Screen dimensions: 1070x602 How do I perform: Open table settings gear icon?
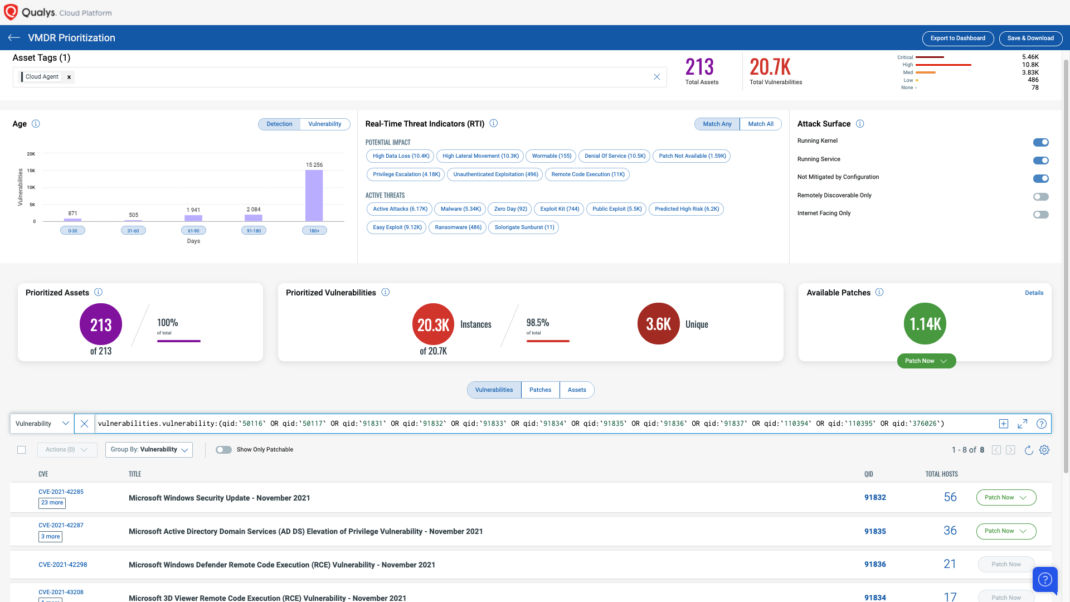[1044, 450]
